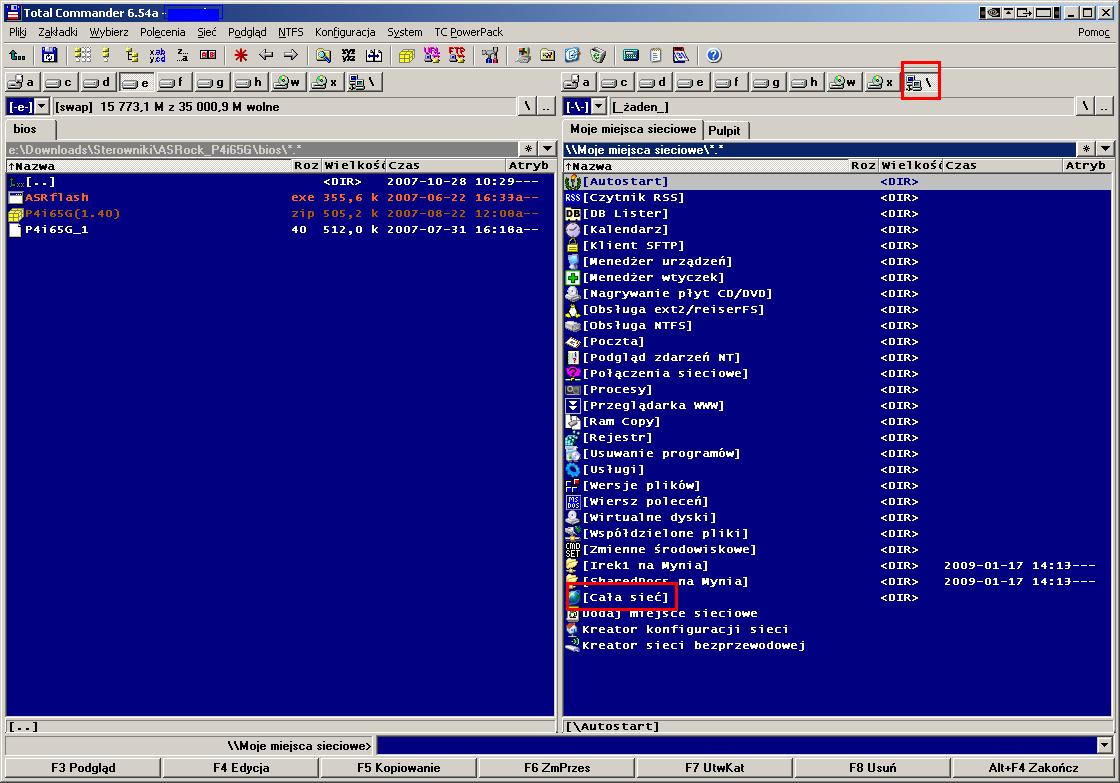Click the Internet Explorer toolbar icon
The height and width of the screenshot is (783, 1120).
[x=572, y=55]
